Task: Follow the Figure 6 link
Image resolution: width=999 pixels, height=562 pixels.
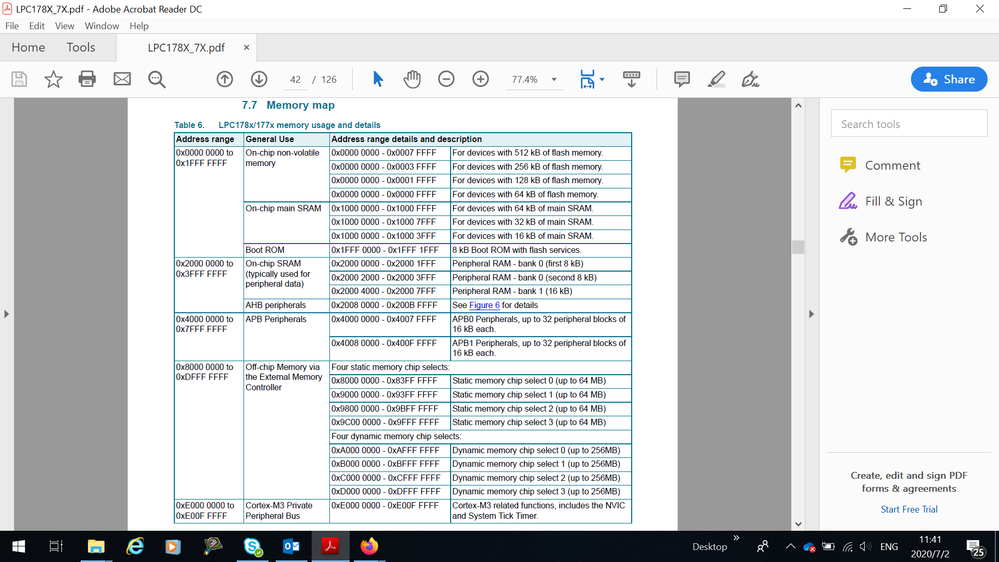Action: (x=484, y=305)
